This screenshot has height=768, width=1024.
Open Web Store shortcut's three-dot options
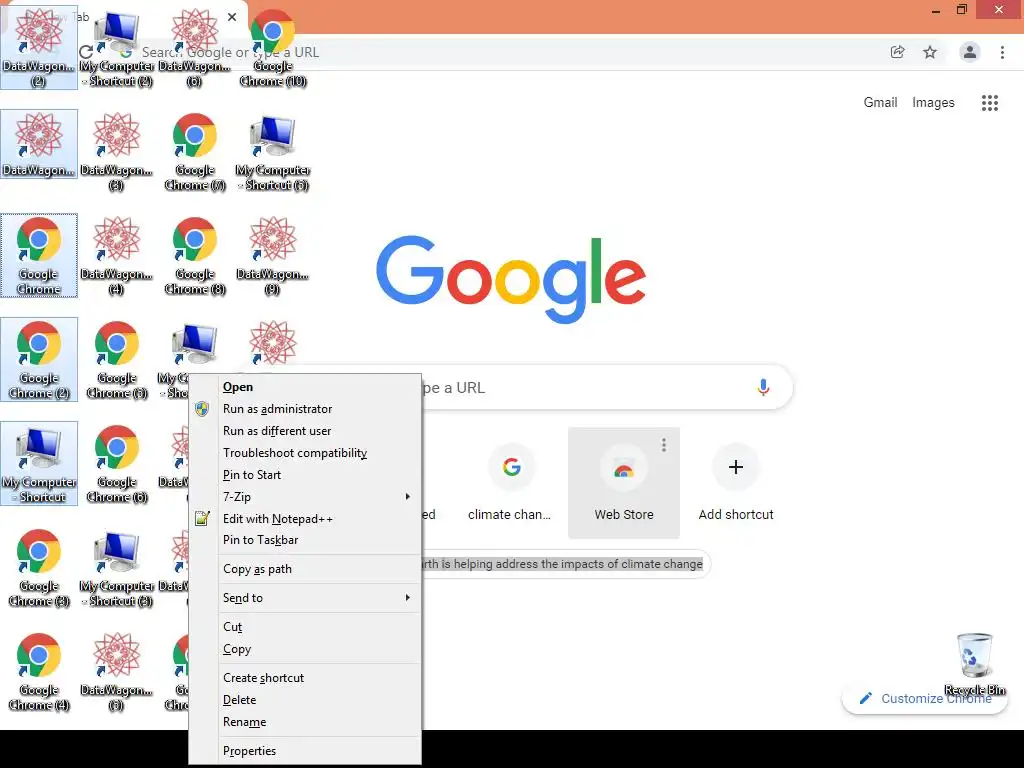pos(664,445)
